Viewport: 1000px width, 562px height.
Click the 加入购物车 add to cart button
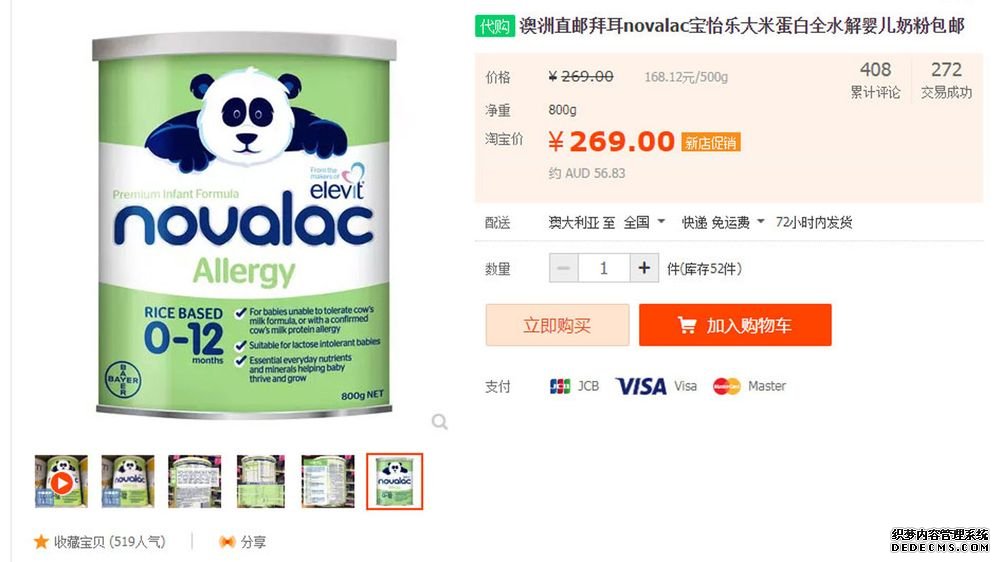click(735, 325)
